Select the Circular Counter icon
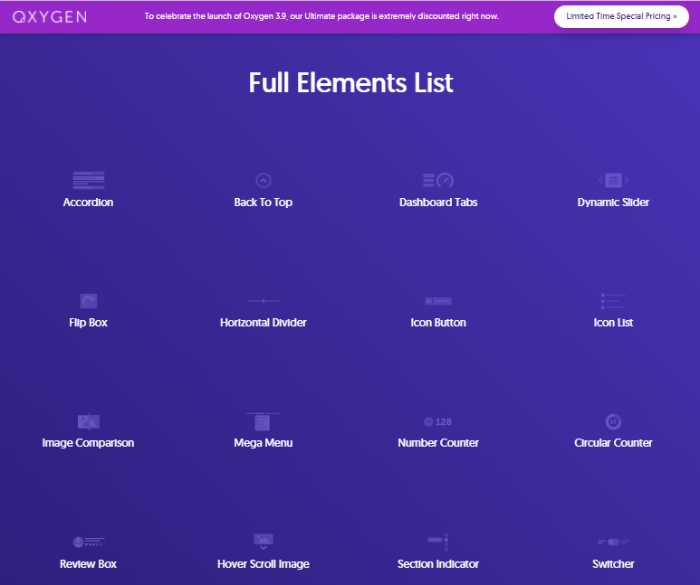Image resolution: width=700 pixels, height=585 pixels. (613, 421)
